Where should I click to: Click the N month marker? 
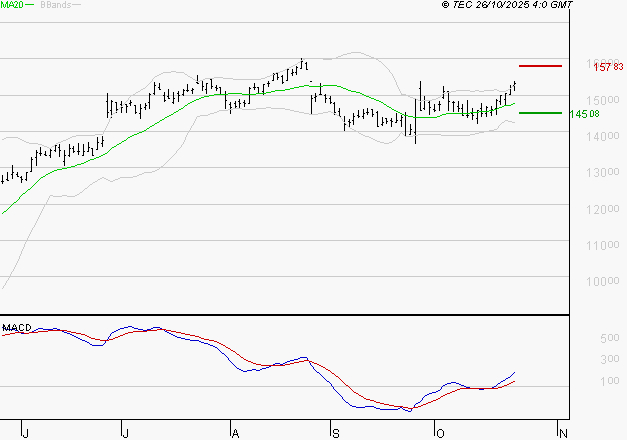pos(563,434)
